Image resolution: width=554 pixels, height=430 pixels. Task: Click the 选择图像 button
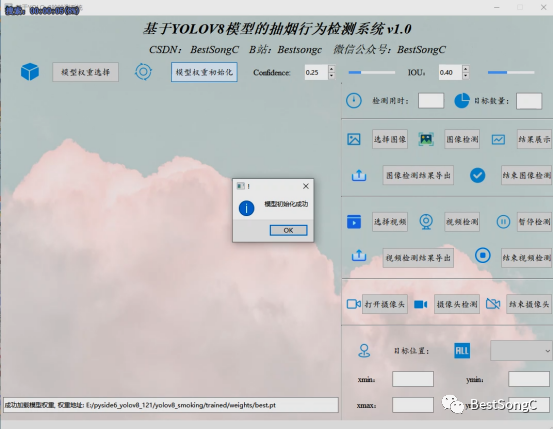coord(390,139)
